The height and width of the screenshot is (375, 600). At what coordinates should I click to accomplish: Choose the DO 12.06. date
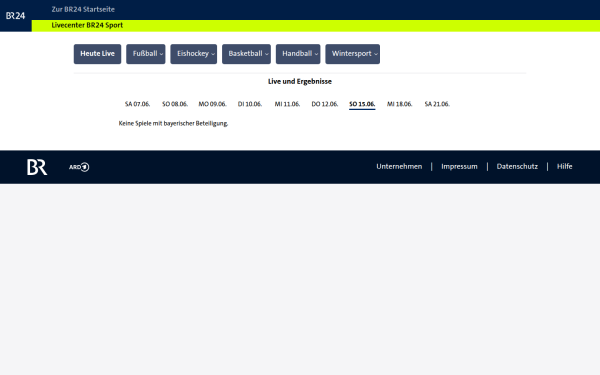coord(325,104)
